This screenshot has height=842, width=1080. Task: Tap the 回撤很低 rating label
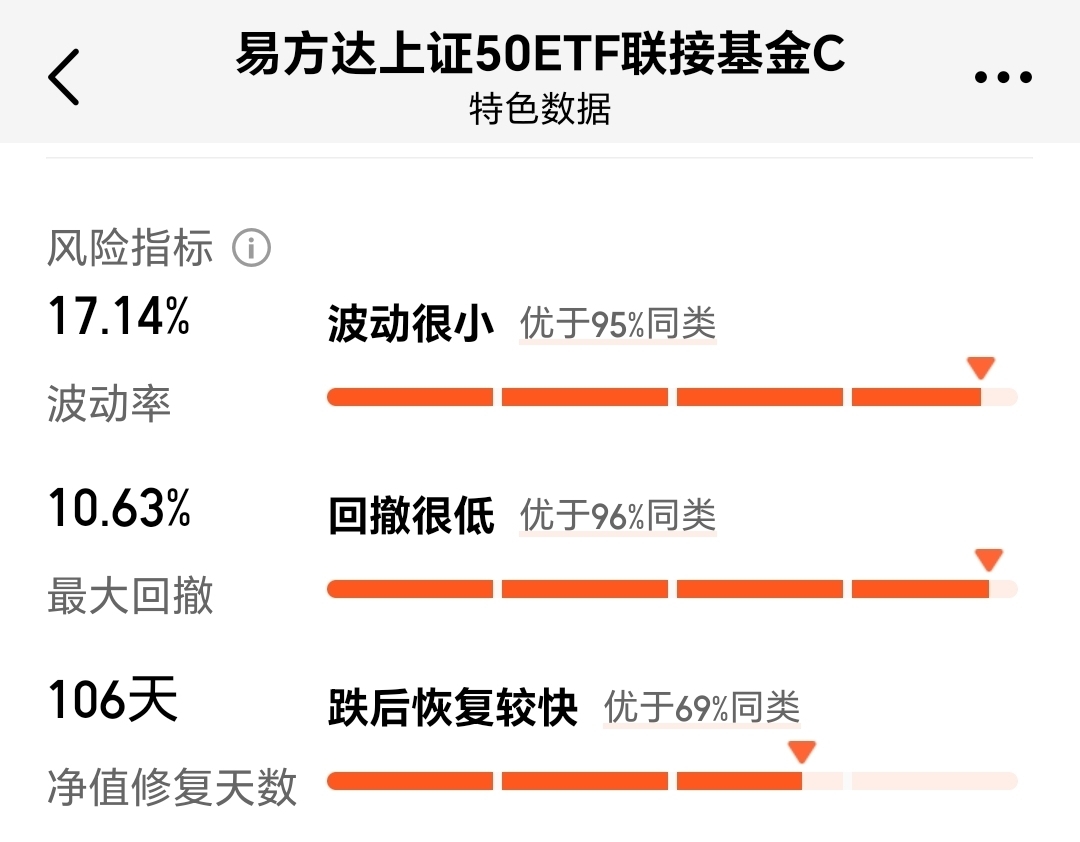(x=411, y=517)
